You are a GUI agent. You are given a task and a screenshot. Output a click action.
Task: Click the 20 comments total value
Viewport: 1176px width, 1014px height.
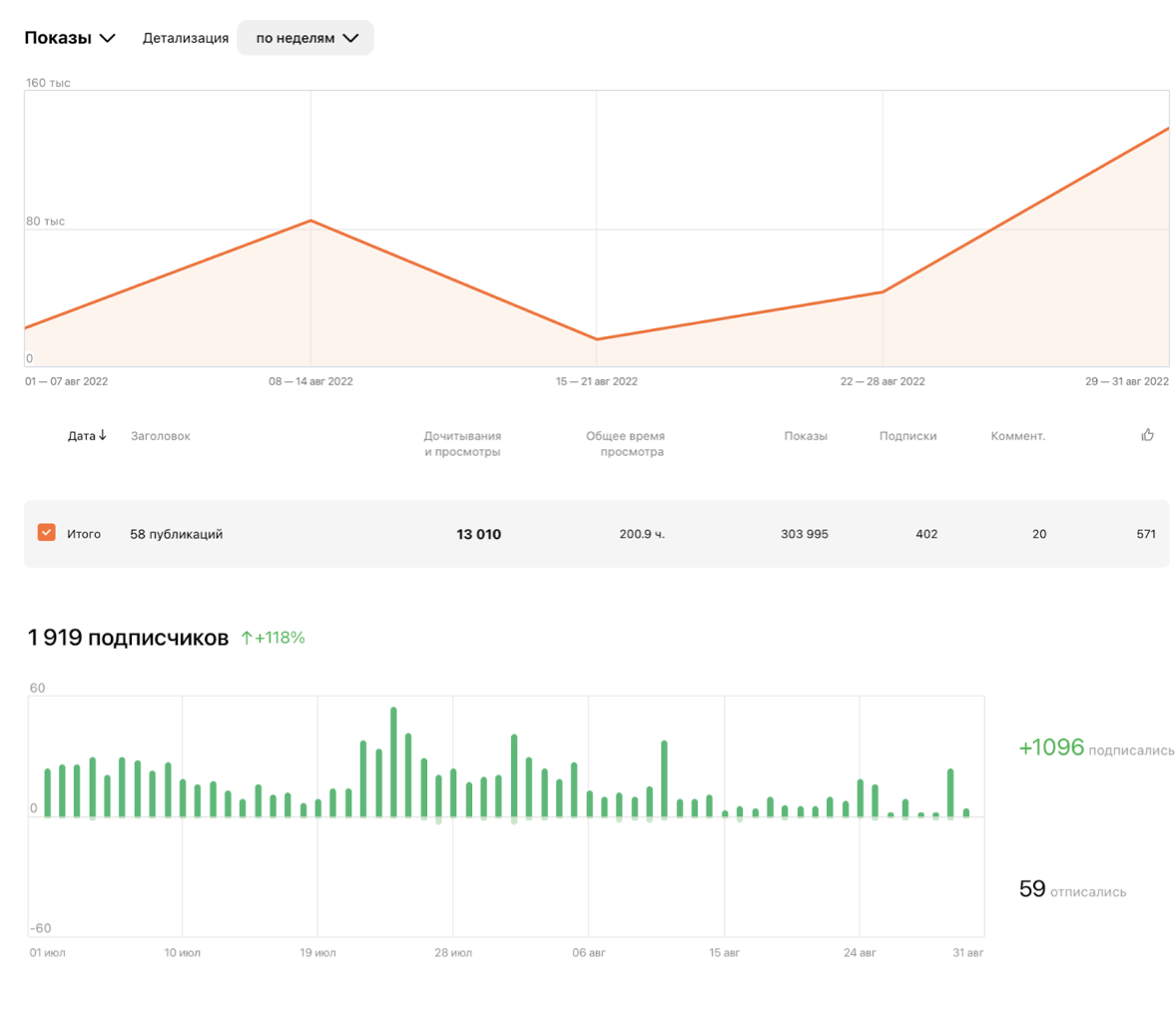click(x=1039, y=534)
